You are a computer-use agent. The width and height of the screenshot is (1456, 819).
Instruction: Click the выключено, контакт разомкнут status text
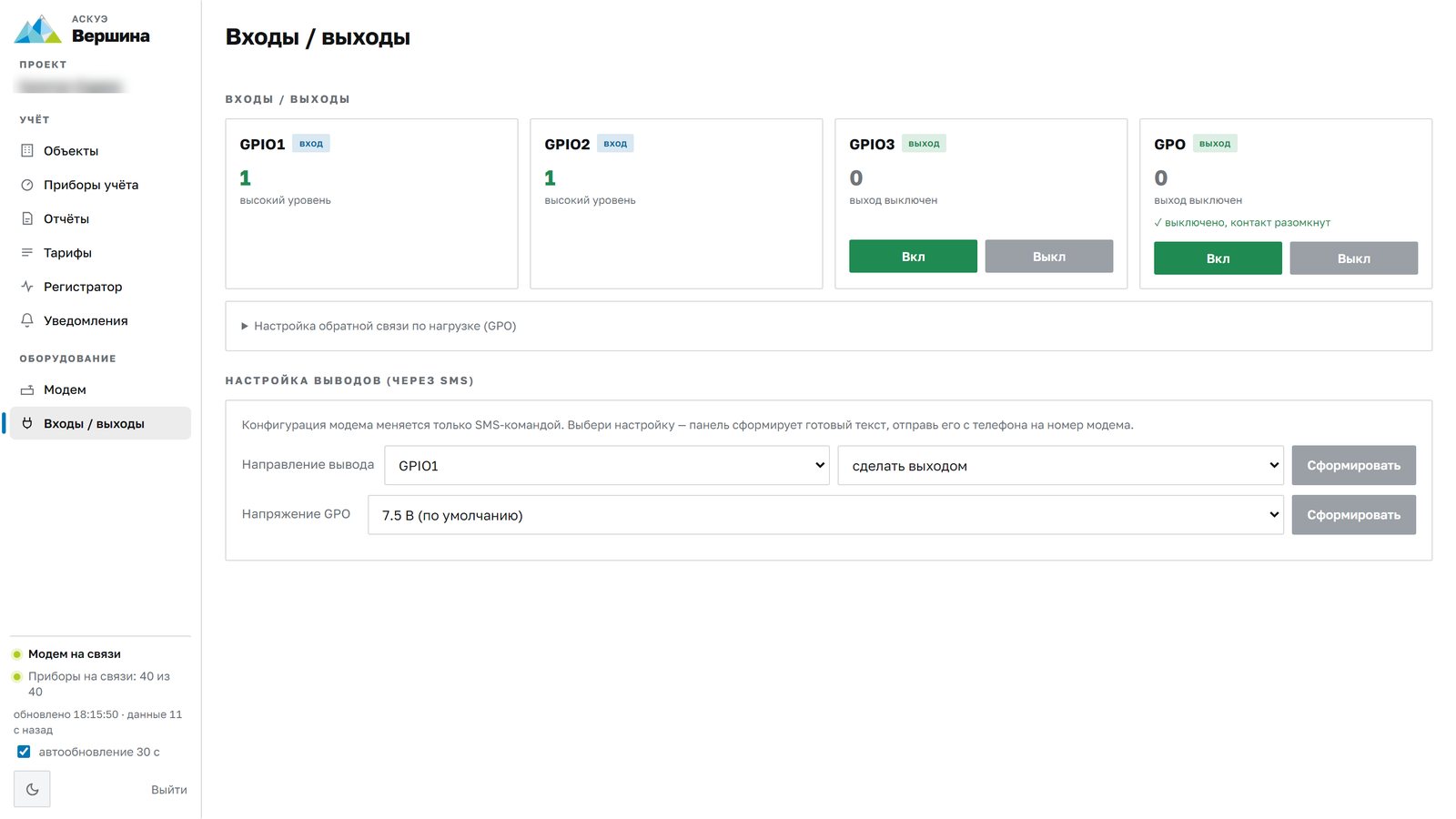(x=1242, y=223)
